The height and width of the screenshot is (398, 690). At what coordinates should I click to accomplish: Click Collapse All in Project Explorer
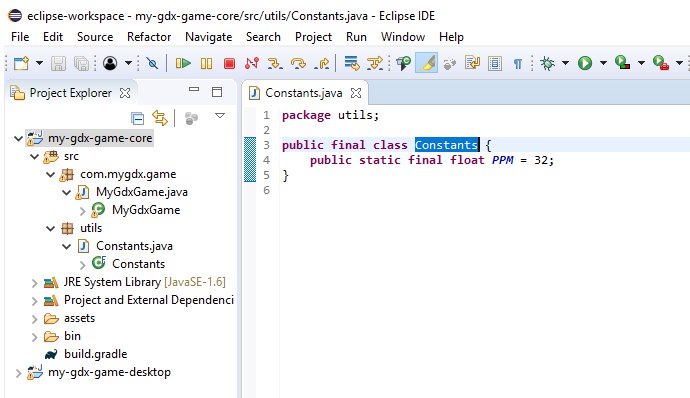coord(137,118)
